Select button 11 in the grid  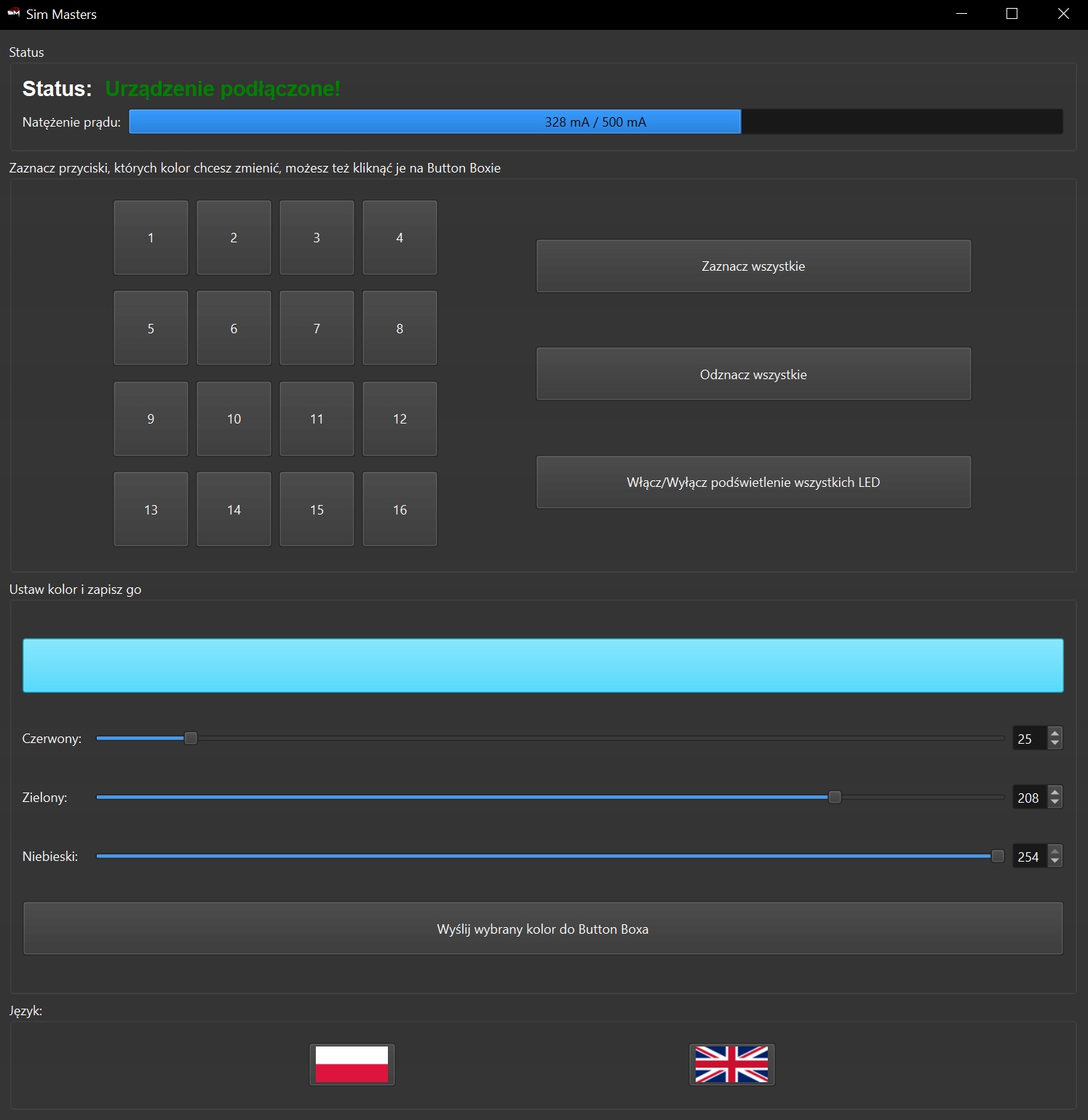[x=317, y=419]
